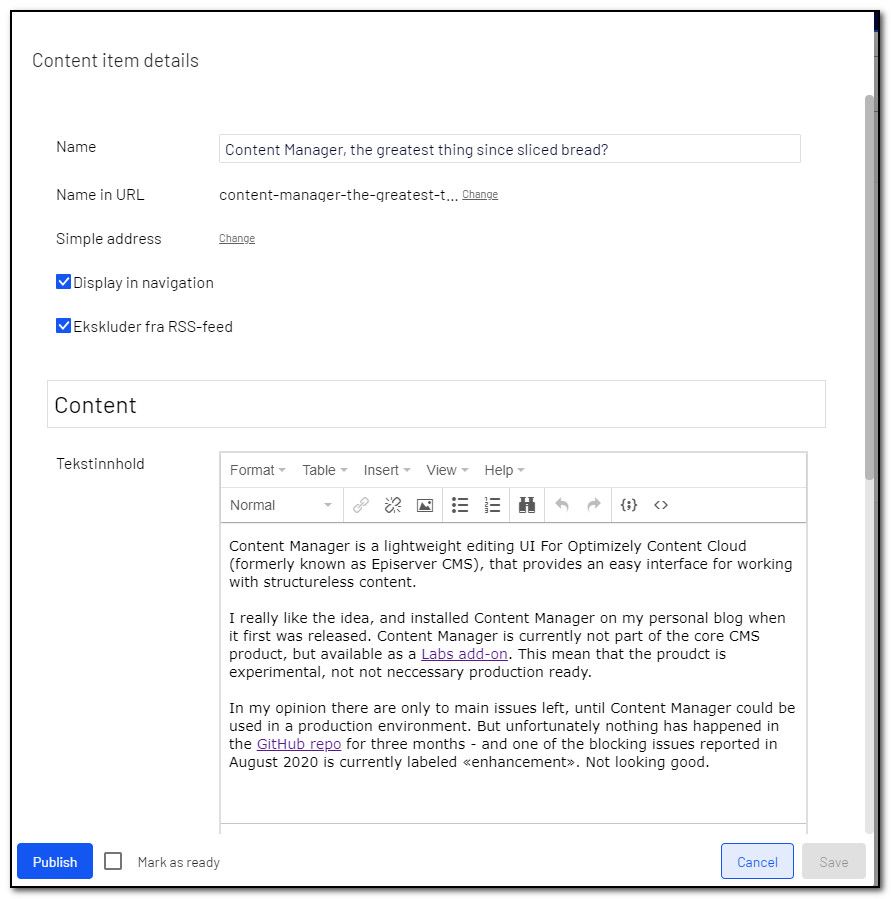
Task: Apply bullet list formatting
Action: (x=460, y=505)
